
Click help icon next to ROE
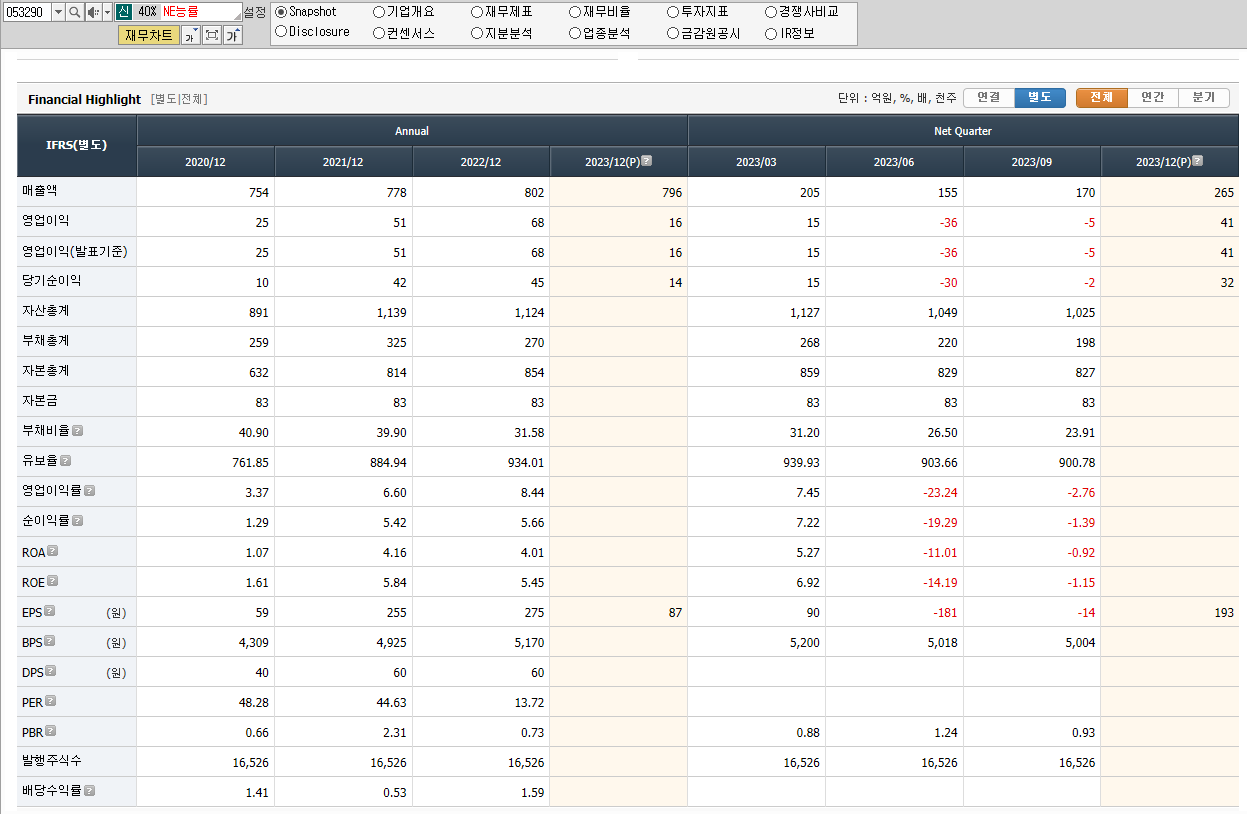click(52, 581)
